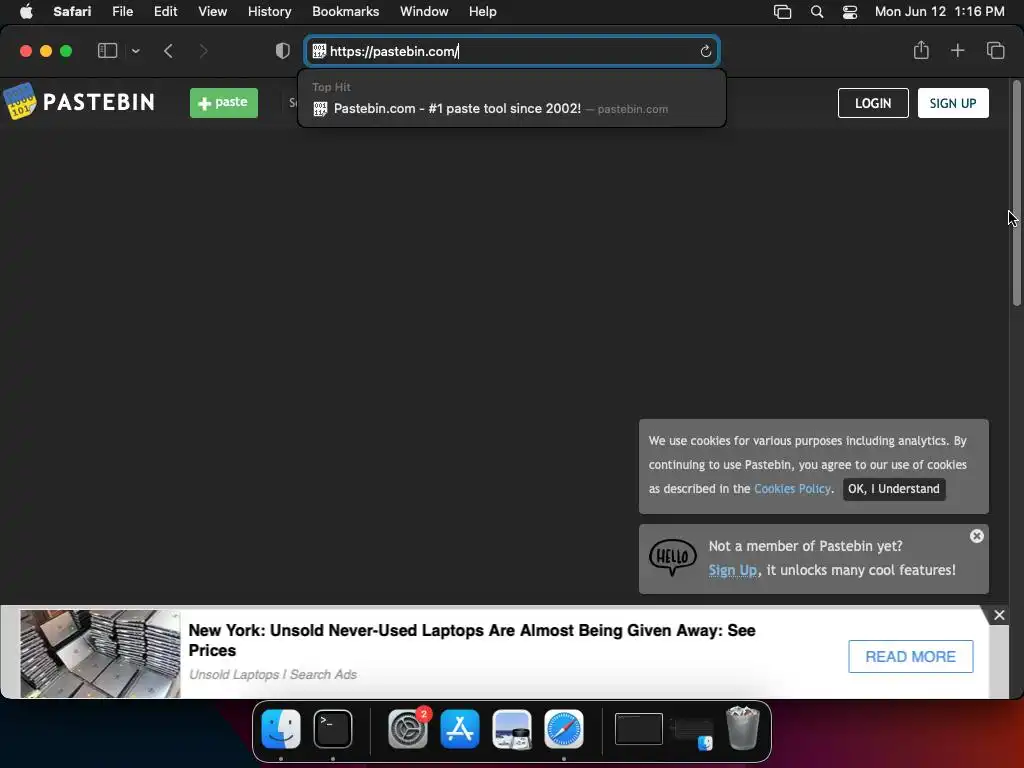Click the Pastebin logo
Image resolution: width=1024 pixels, height=768 pixels.
(x=79, y=102)
